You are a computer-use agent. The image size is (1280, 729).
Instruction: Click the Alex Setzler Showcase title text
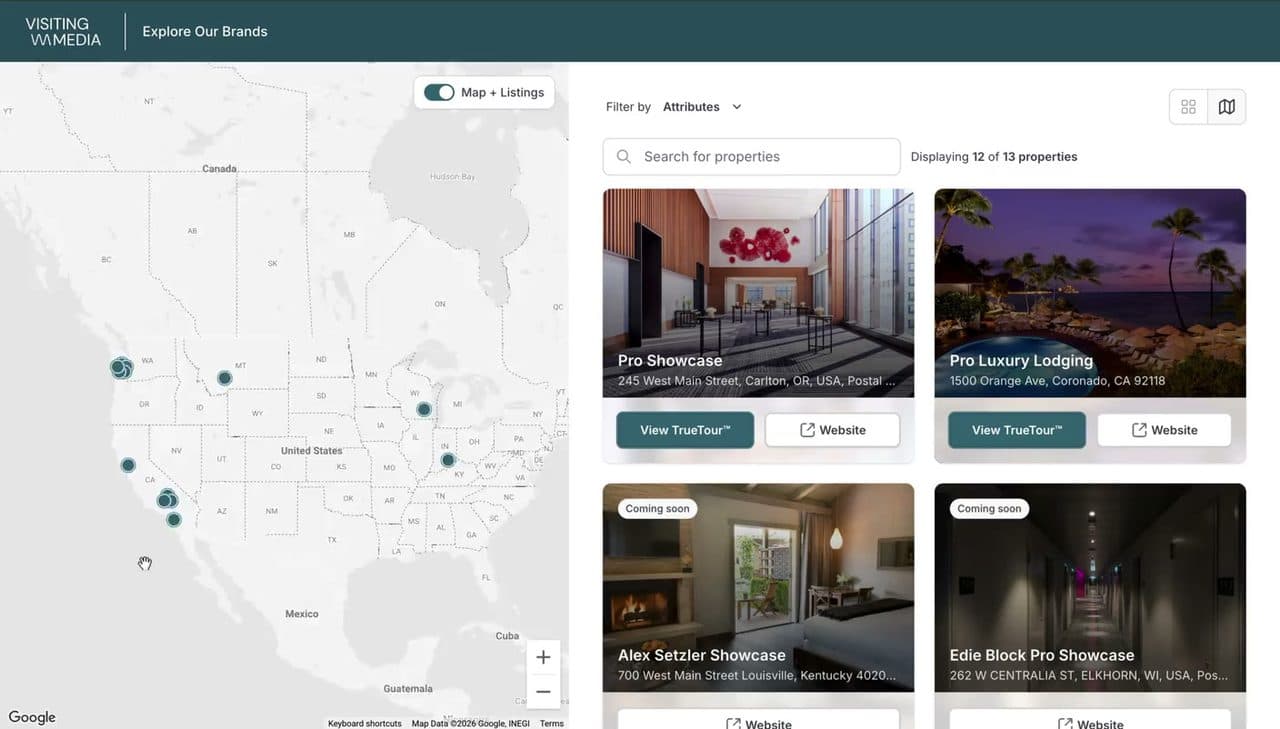pyautogui.click(x=702, y=655)
